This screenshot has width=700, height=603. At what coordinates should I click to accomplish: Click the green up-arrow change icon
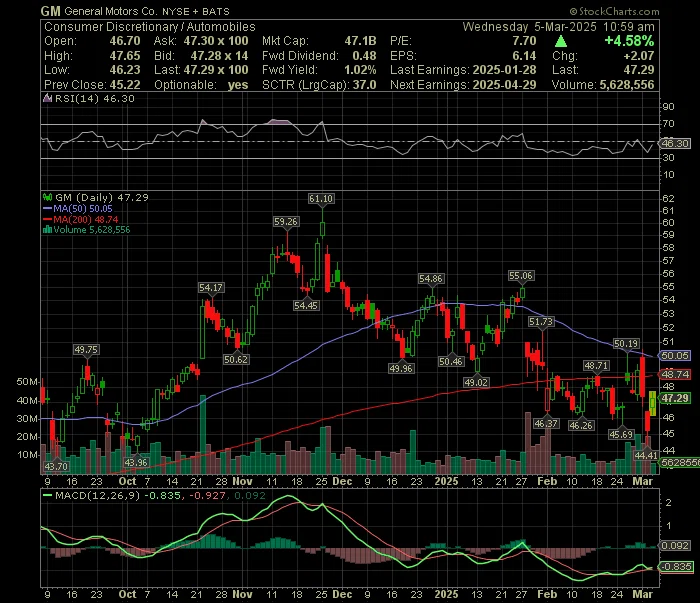click(x=561, y=42)
